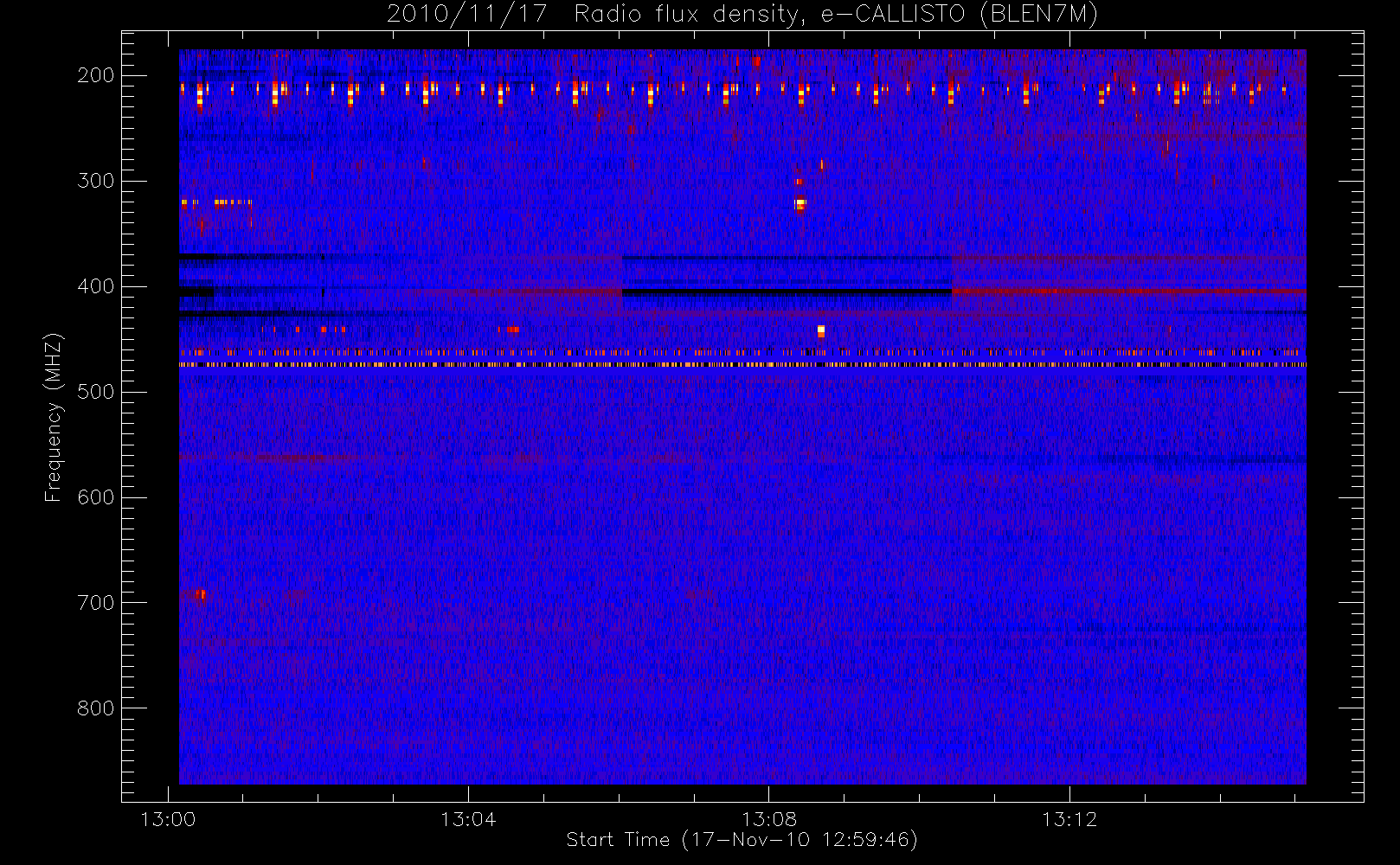1400x865 pixels.
Task: Click the frequency tick label 200
Action: tap(96, 75)
